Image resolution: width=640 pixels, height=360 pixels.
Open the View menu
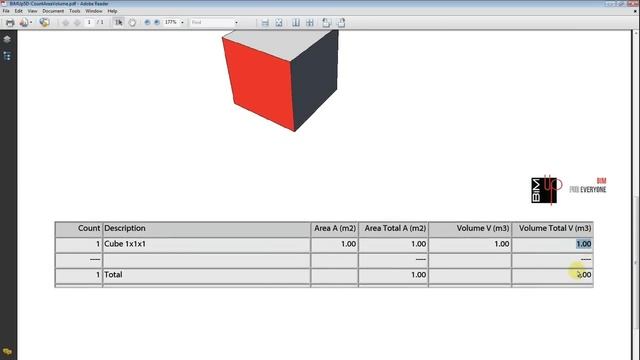[32, 11]
